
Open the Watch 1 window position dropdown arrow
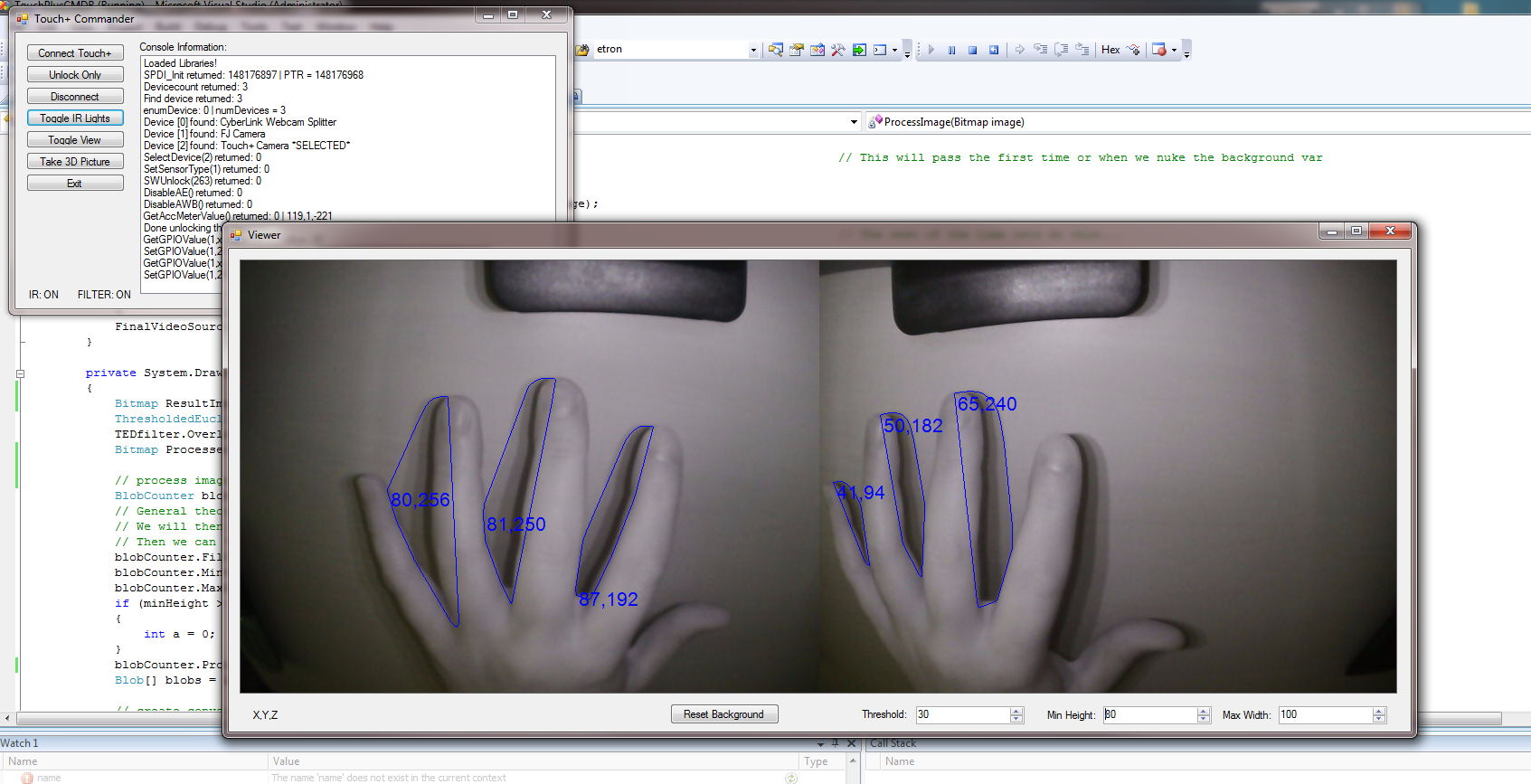[x=821, y=744]
